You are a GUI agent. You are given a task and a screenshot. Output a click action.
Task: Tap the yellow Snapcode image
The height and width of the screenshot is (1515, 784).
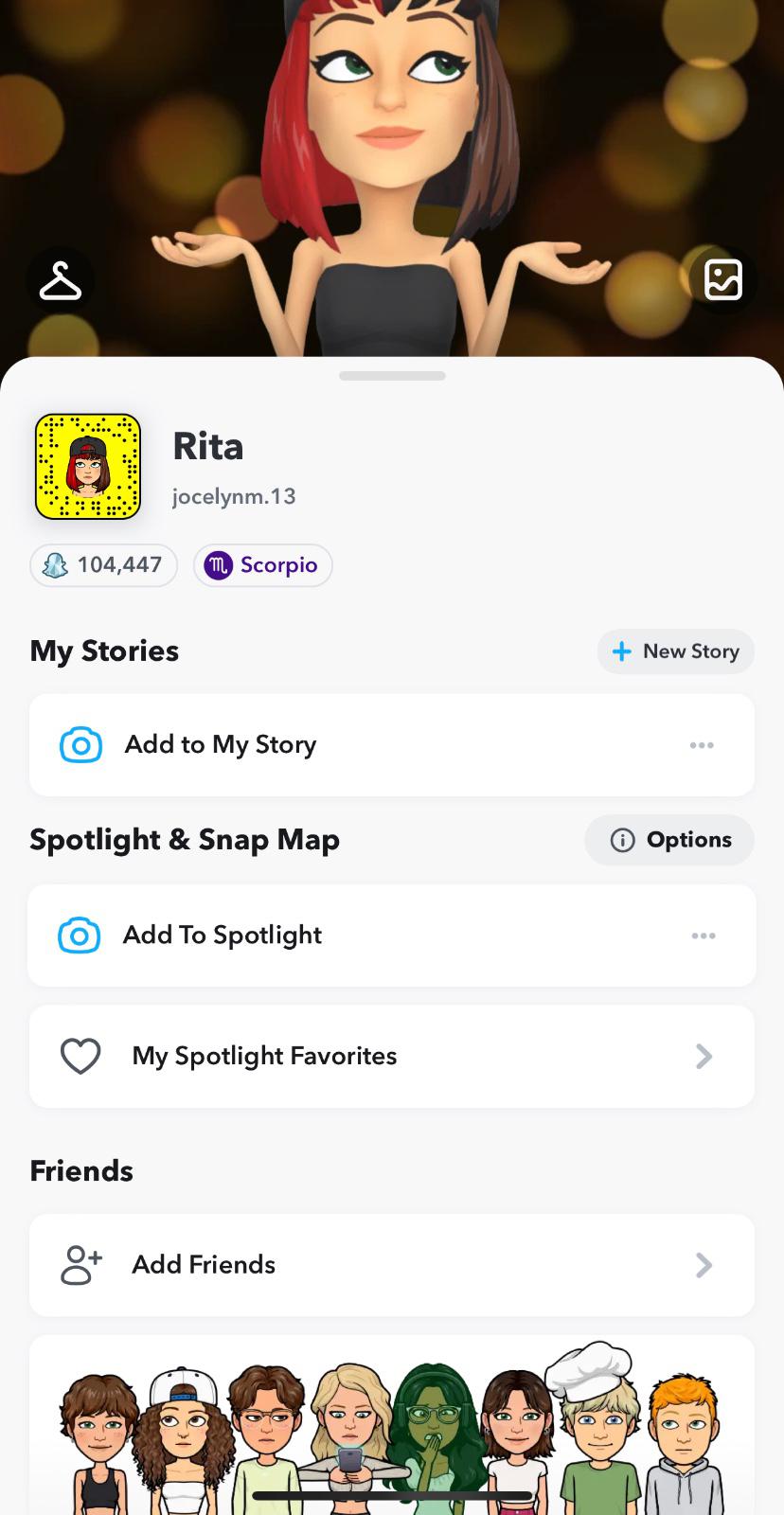click(88, 467)
